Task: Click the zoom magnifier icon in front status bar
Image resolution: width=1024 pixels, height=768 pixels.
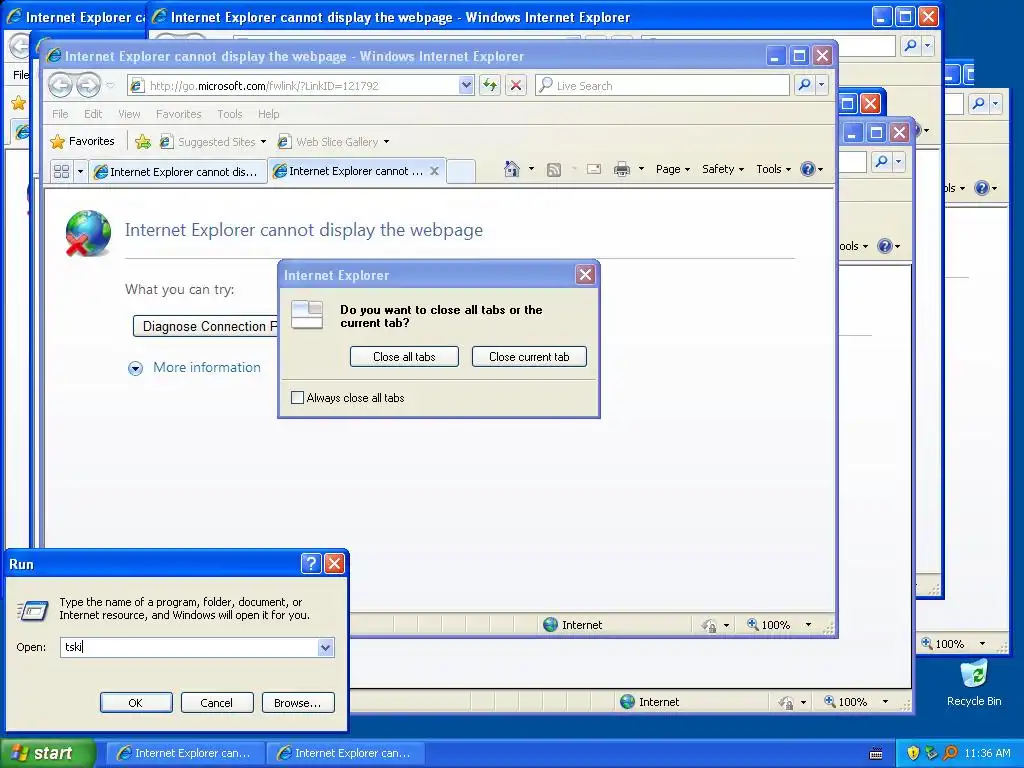Action: [753, 624]
